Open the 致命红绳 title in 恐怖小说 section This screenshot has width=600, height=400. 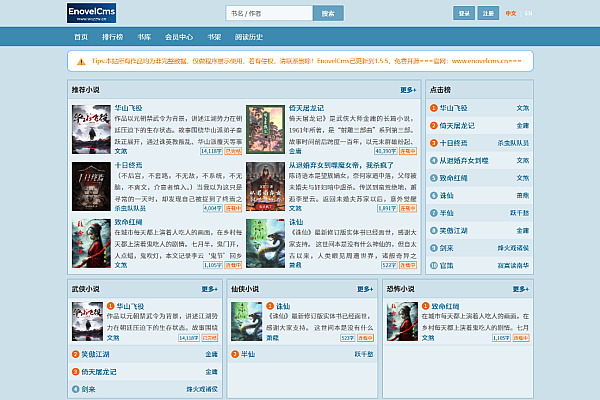click(445, 306)
